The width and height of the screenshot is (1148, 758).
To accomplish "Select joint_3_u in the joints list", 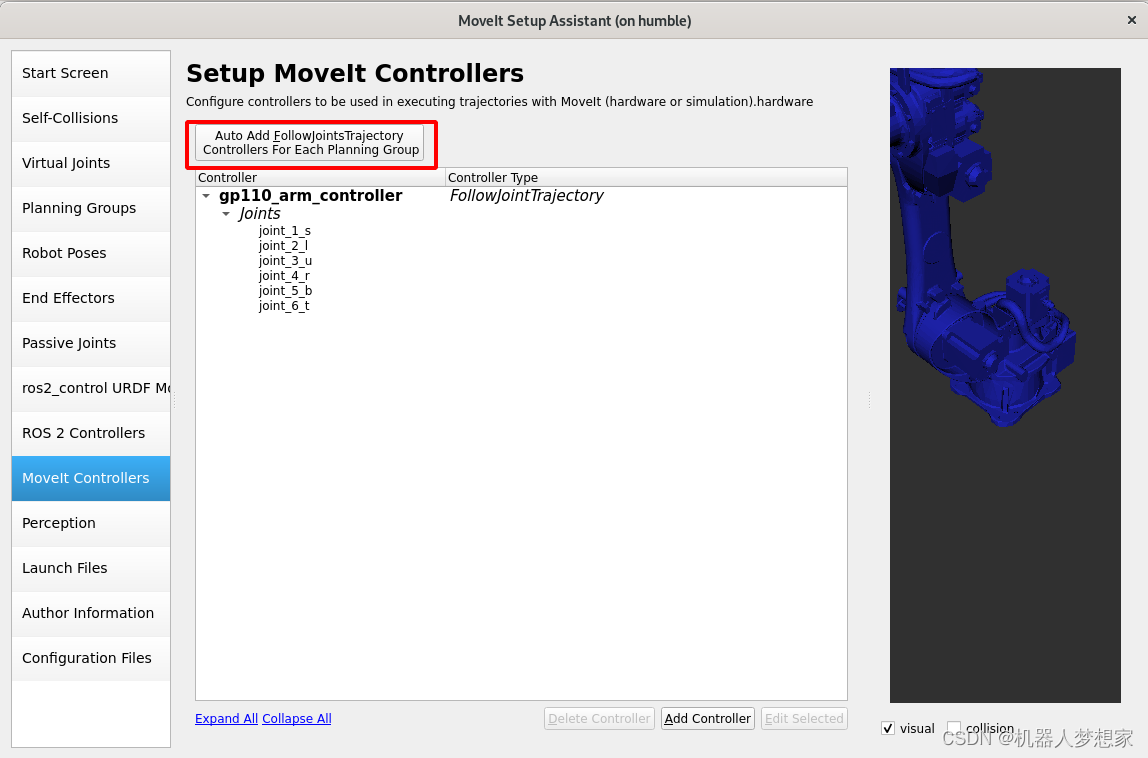I will pyautogui.click(x=285, y=260).
